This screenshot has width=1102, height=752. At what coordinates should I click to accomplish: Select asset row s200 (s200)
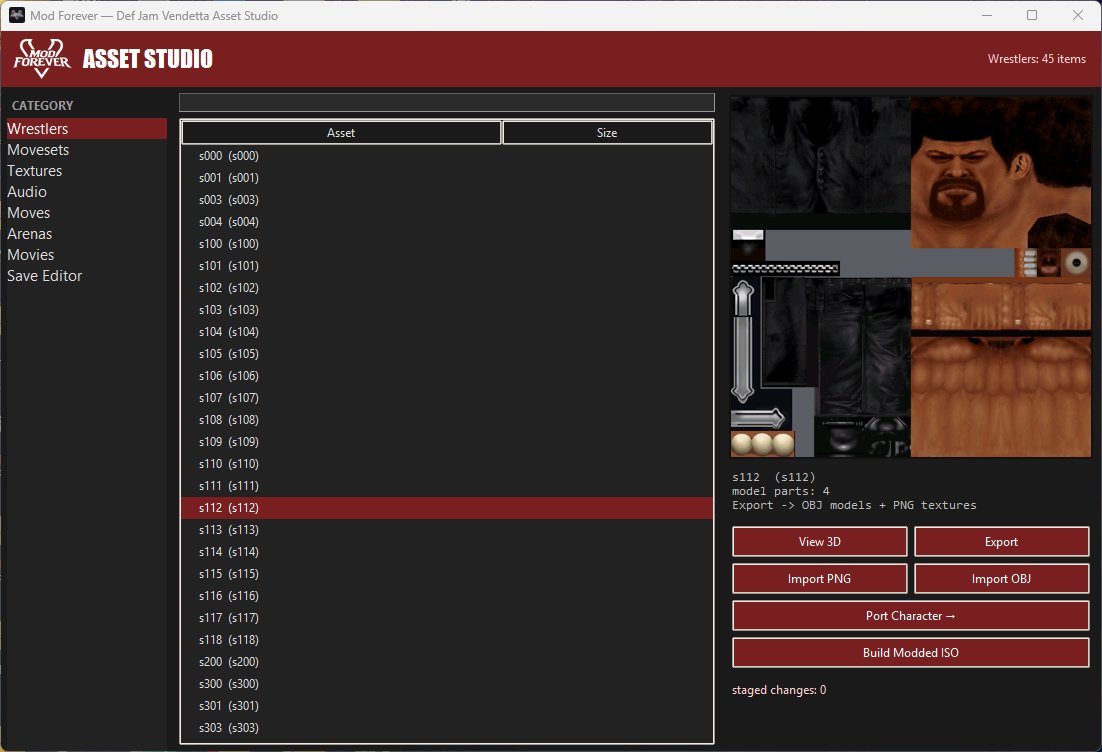(447, 662)
